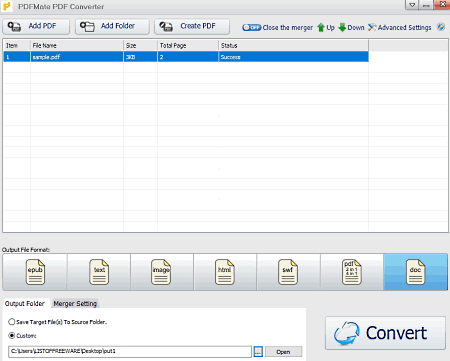Select the pdf 2in1 4in1 format icon
Viewport: 450px width, 361px height.
tap(352, 272)
